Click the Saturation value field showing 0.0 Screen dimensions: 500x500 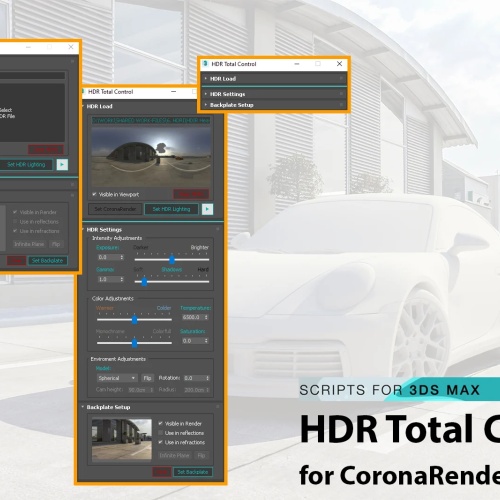pyautogui.click(x=193, y=341)
